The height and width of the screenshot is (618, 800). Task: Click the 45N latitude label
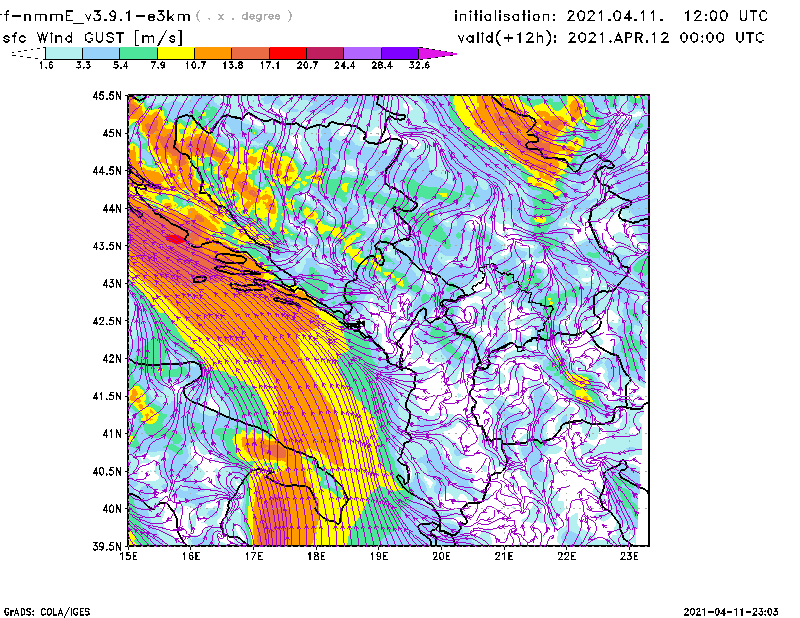point(112,133)
